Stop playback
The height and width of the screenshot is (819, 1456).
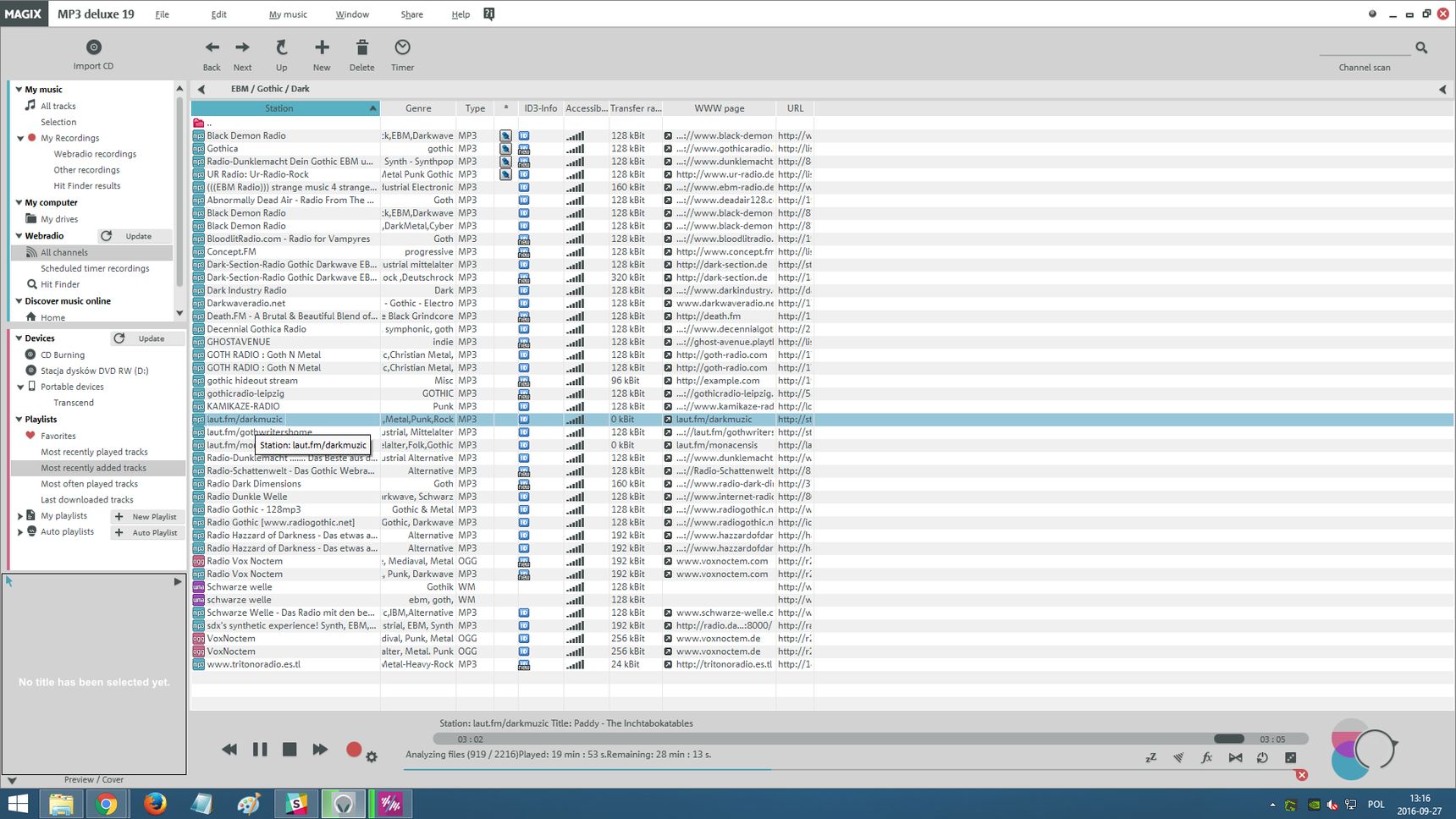tap(290, 750)
